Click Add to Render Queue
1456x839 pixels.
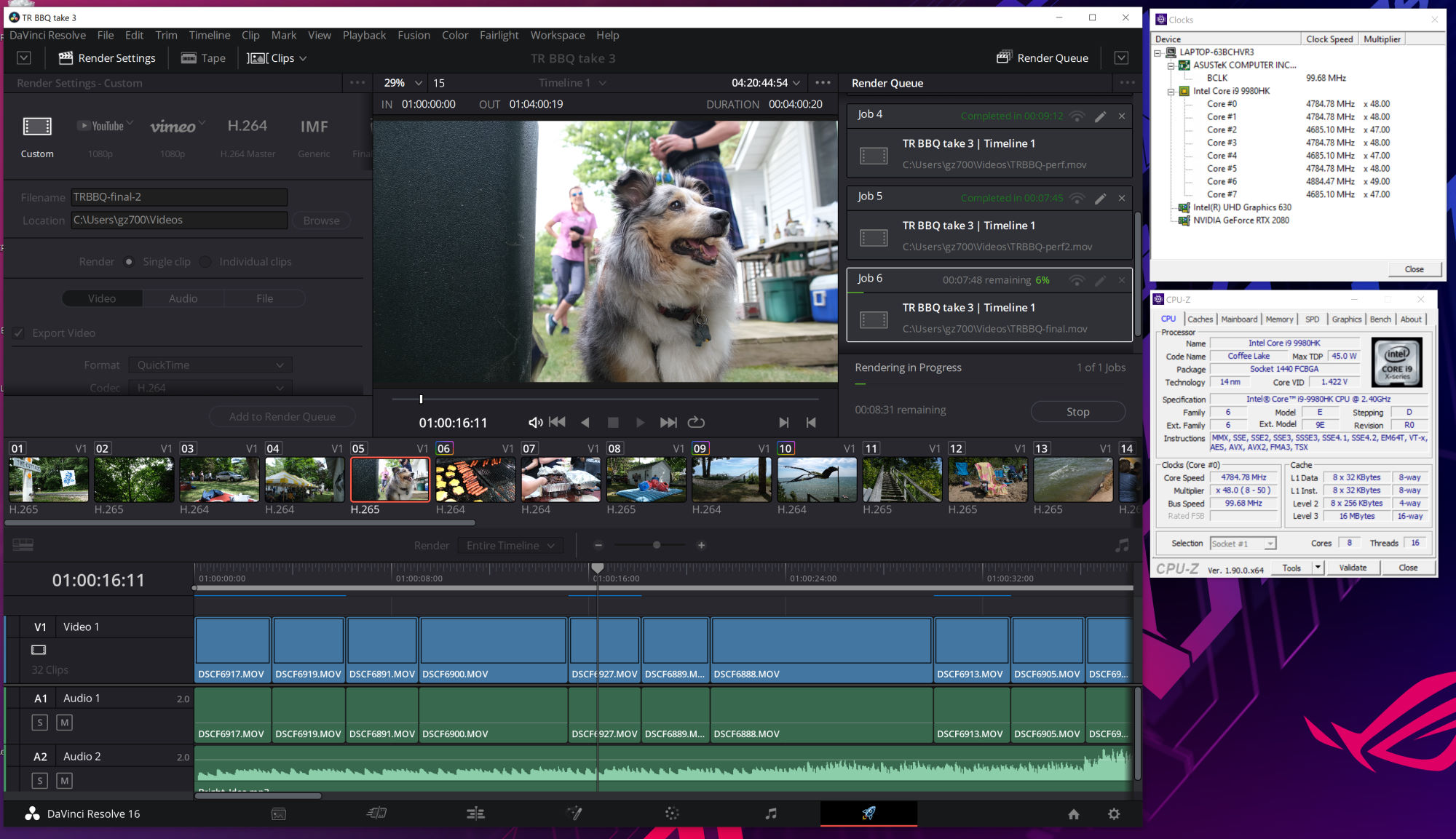(x=282, y=417)
